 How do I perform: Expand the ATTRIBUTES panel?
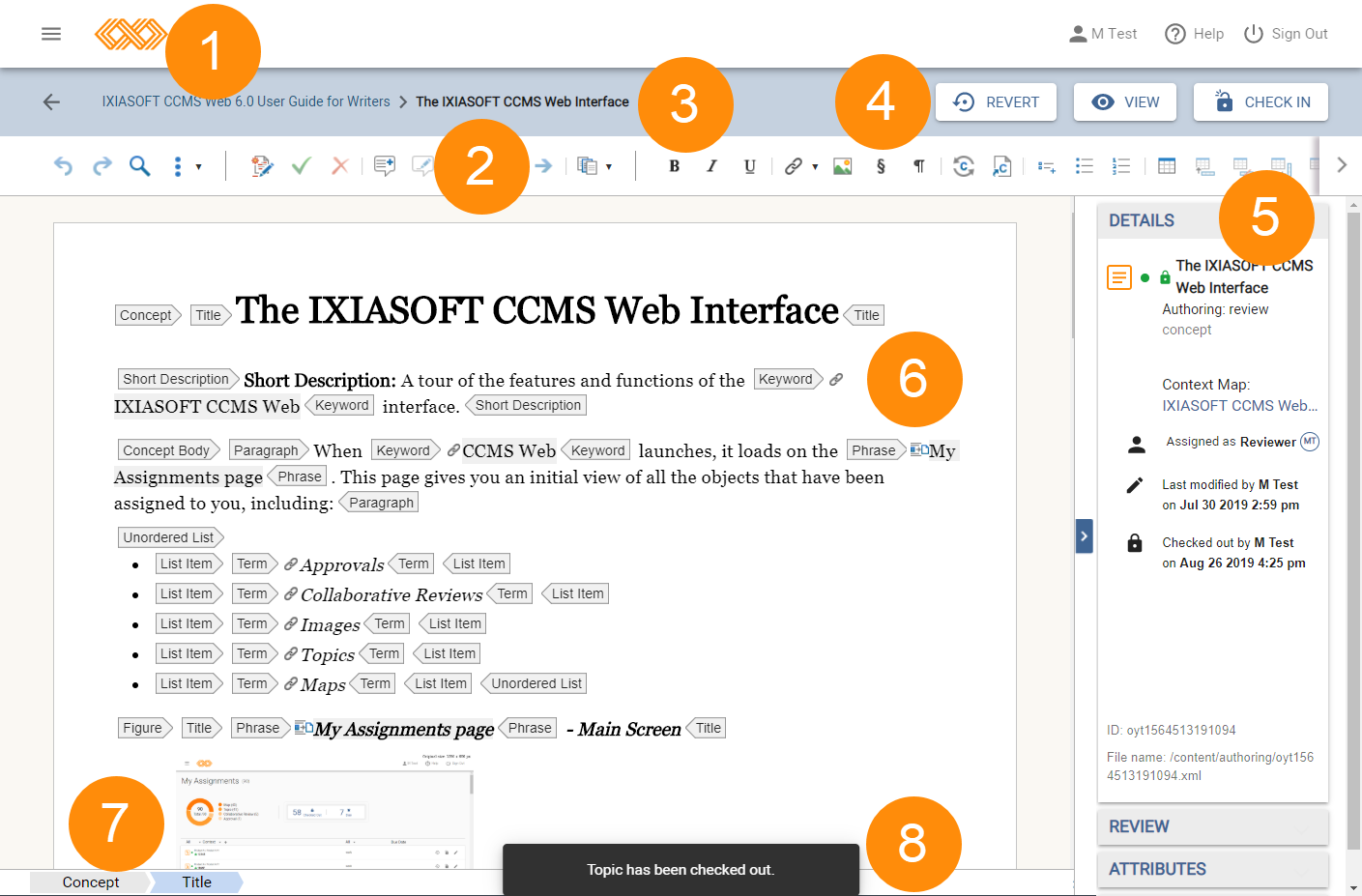[1213, 869]
